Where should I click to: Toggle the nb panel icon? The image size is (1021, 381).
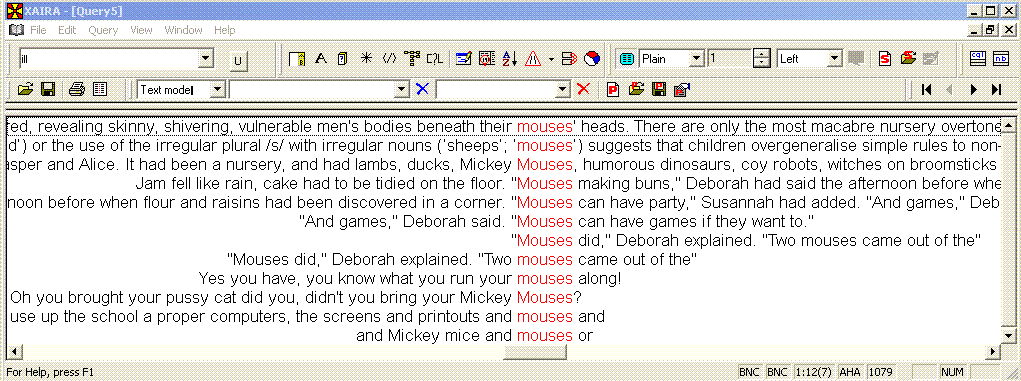[x=1000, y=59]
